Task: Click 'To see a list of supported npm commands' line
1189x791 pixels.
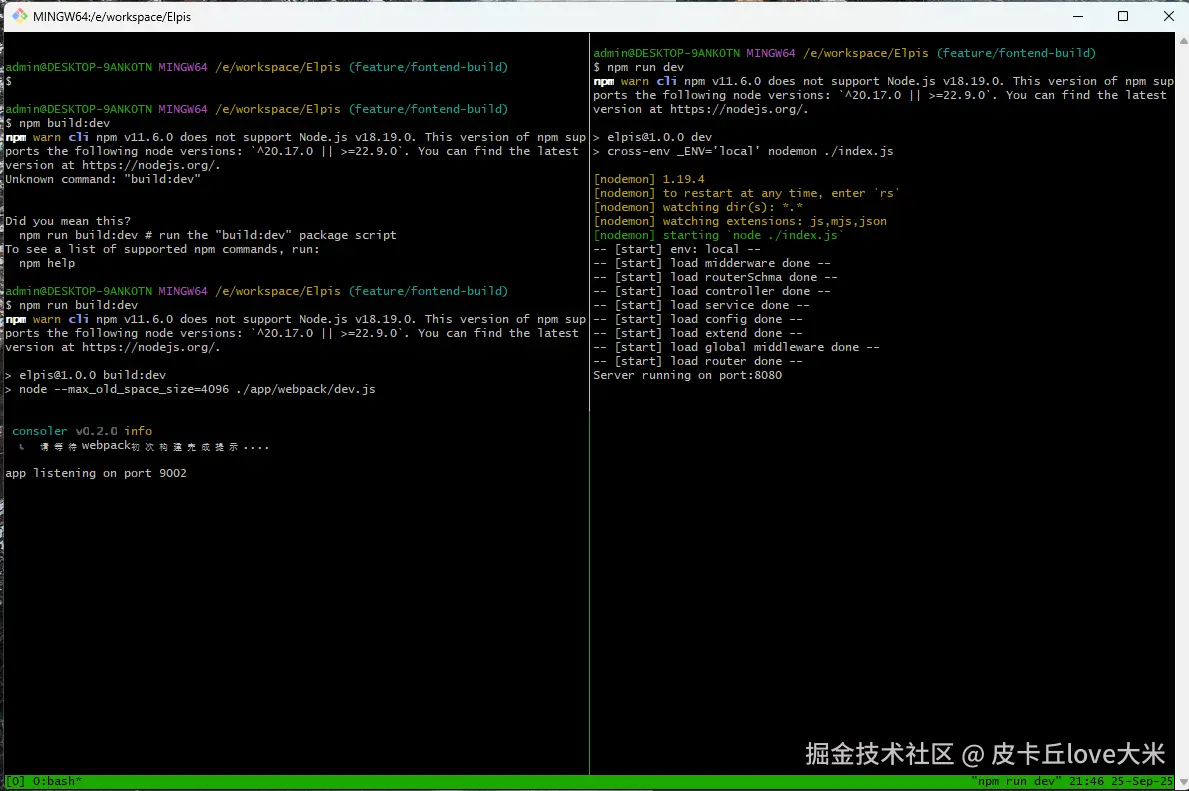Action: tap(162, 250)
